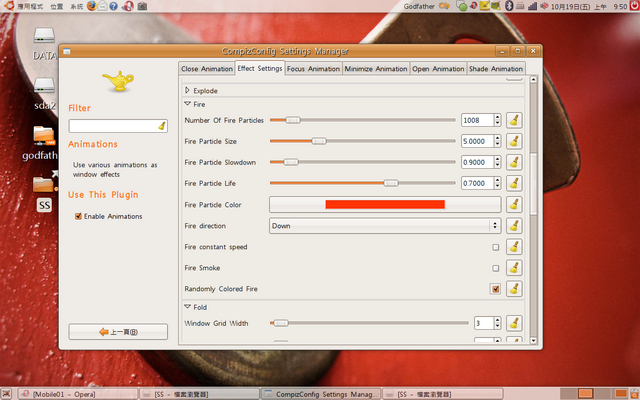Switch to the active orange workspace
Screen dimensions: 640x400
pos(585,394)
